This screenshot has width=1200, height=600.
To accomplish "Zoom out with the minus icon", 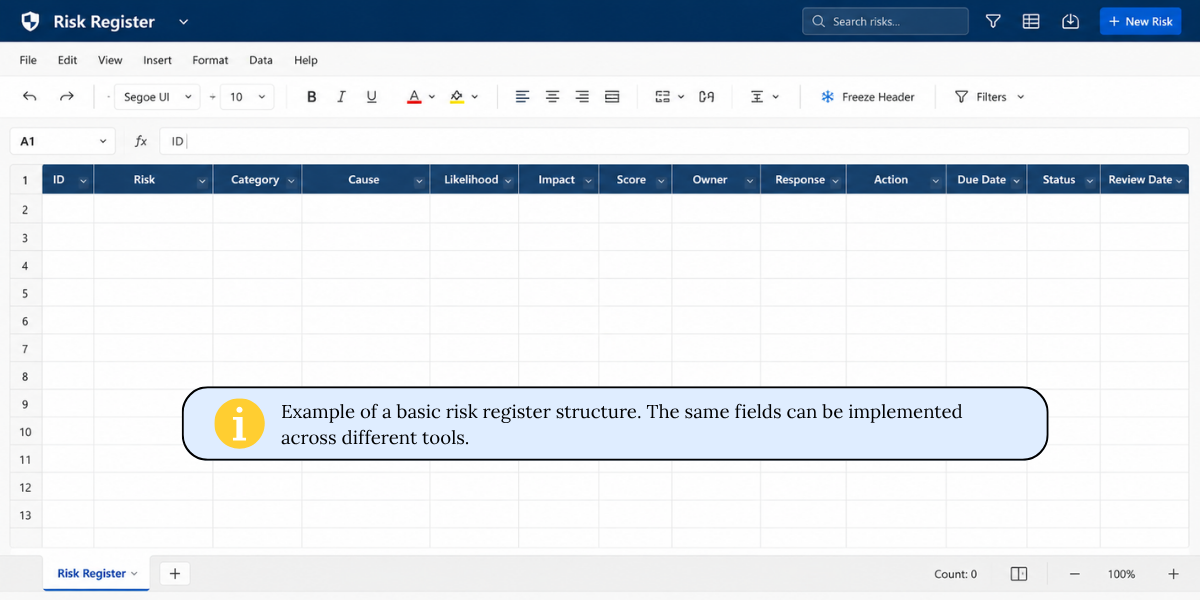I will (x=1075, y=574).
